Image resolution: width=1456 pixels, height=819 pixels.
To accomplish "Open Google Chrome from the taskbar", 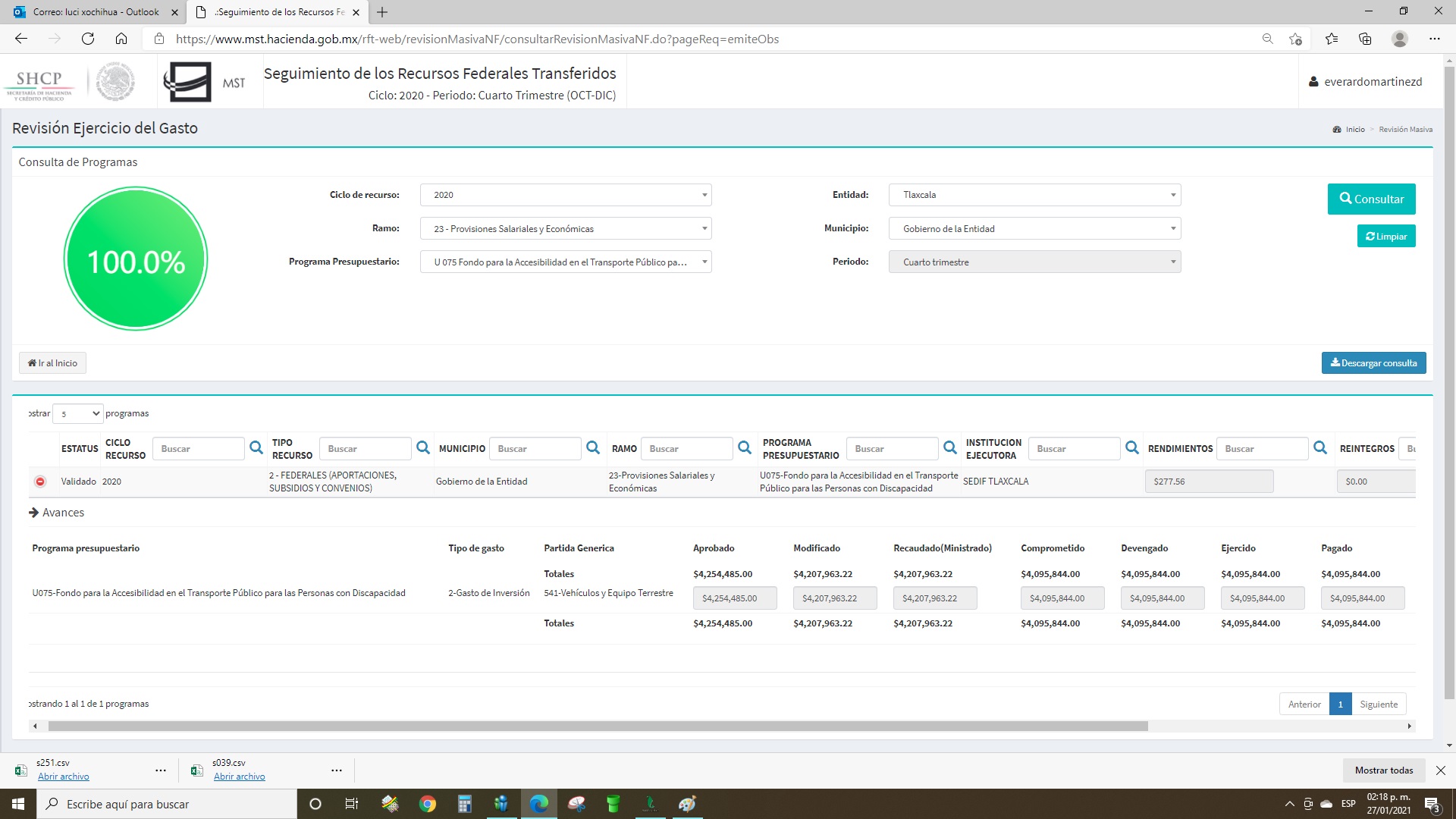I will pos(428,804).
